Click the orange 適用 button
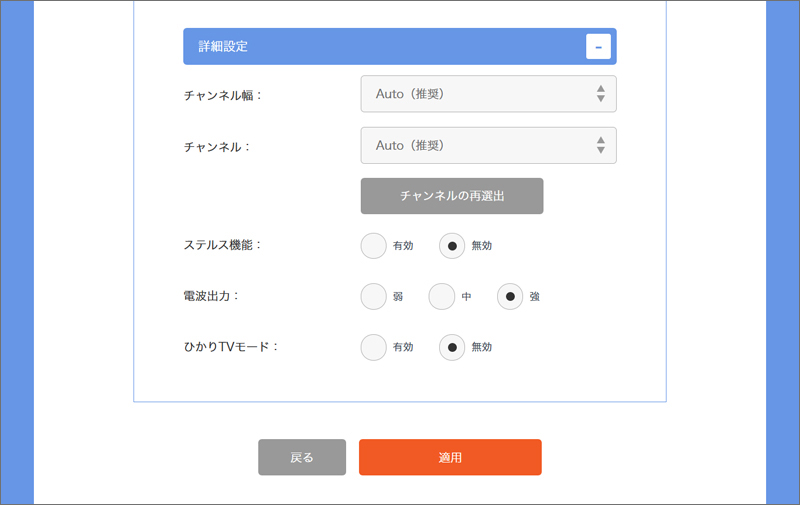Viewport: 800px width, 505px height. pyautogui.click(x=450, y=458)
